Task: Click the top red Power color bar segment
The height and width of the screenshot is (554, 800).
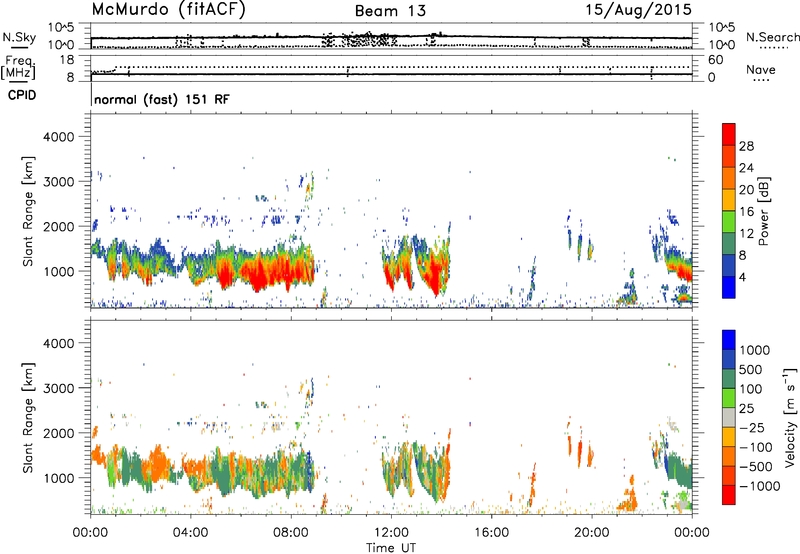Action: click(x=729, y=134)
